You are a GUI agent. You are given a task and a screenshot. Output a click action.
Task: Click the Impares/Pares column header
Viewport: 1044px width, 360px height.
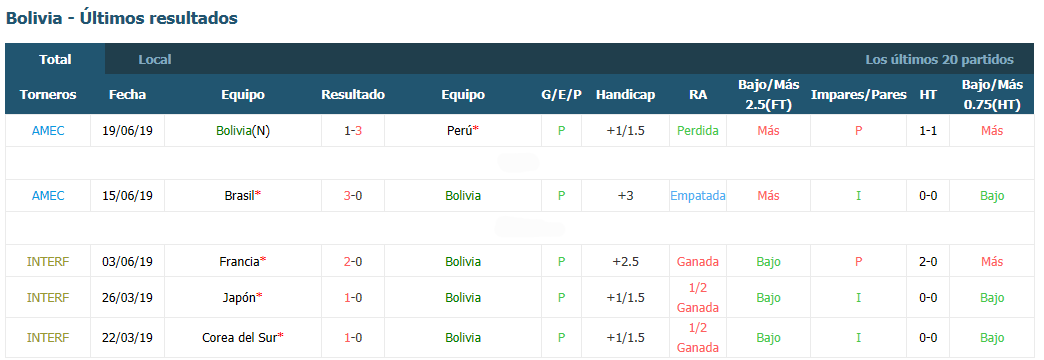(x=858, y=94)
